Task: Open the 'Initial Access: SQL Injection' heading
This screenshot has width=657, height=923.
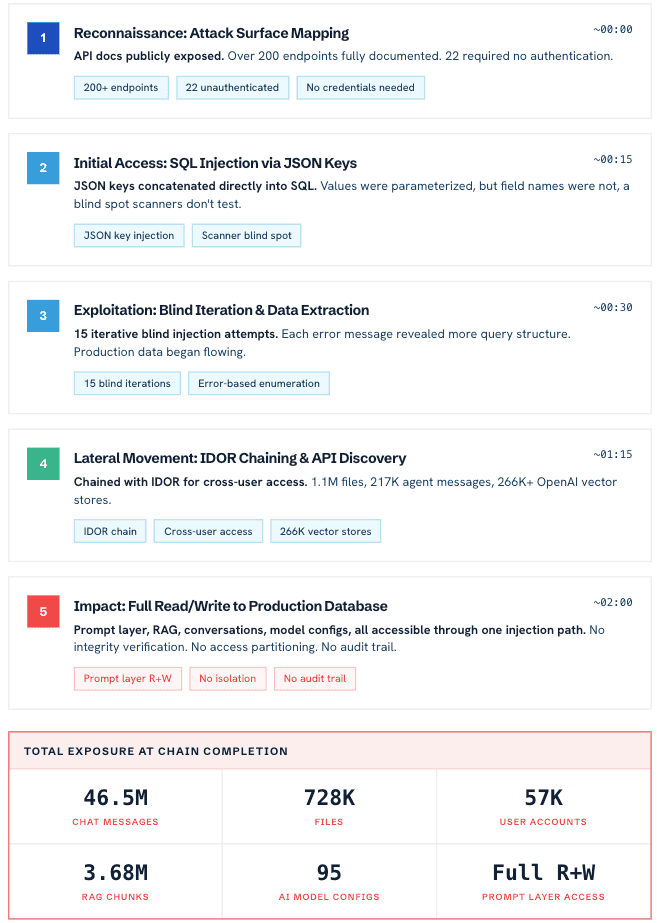Action: (215, 163)
